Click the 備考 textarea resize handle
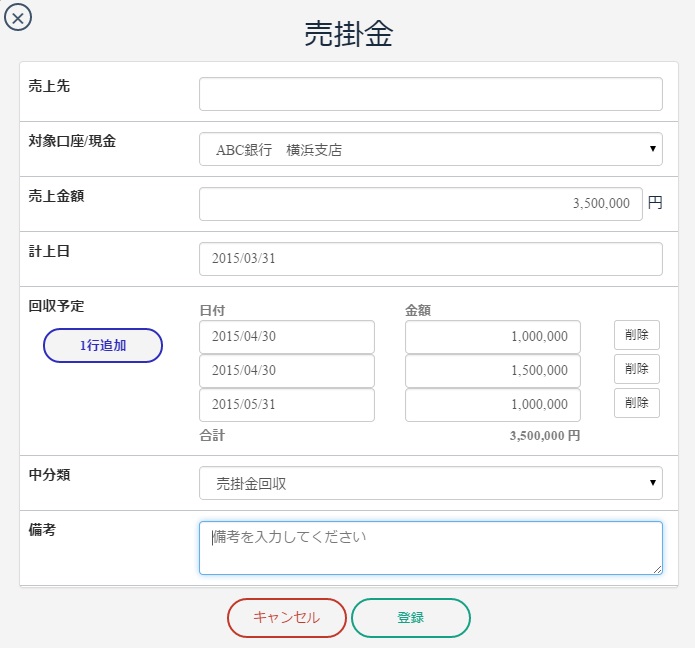 657,570
